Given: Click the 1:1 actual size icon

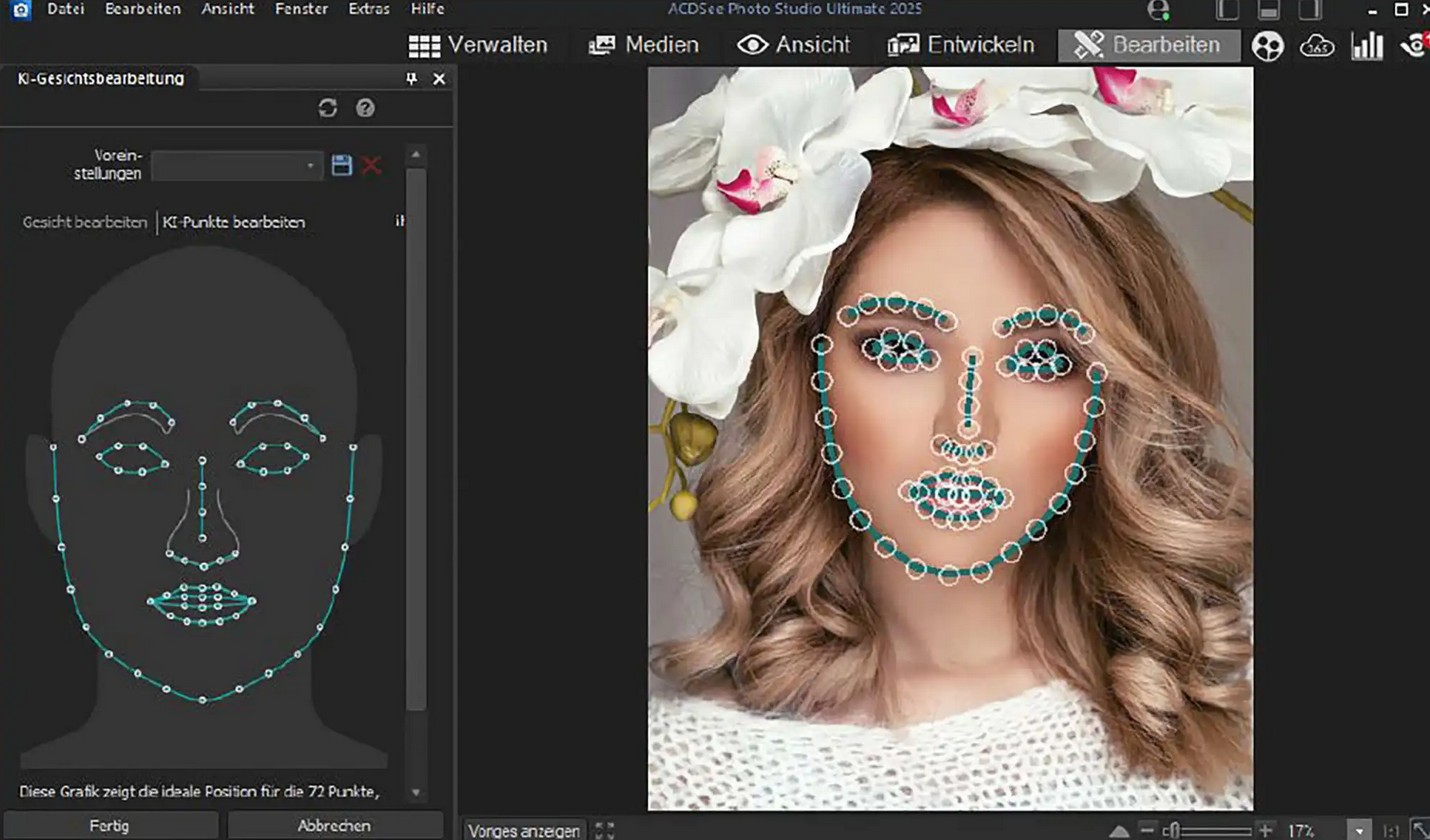Looking at the screenshot, I should point(1391,831).
